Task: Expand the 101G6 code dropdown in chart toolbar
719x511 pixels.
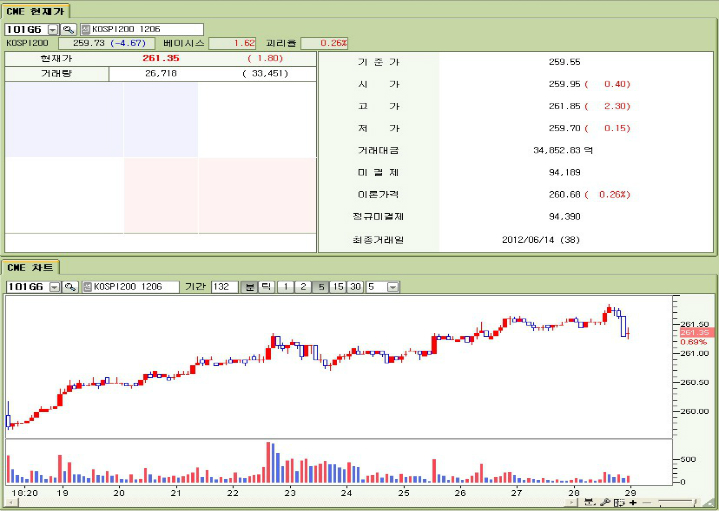Action: 54,287
